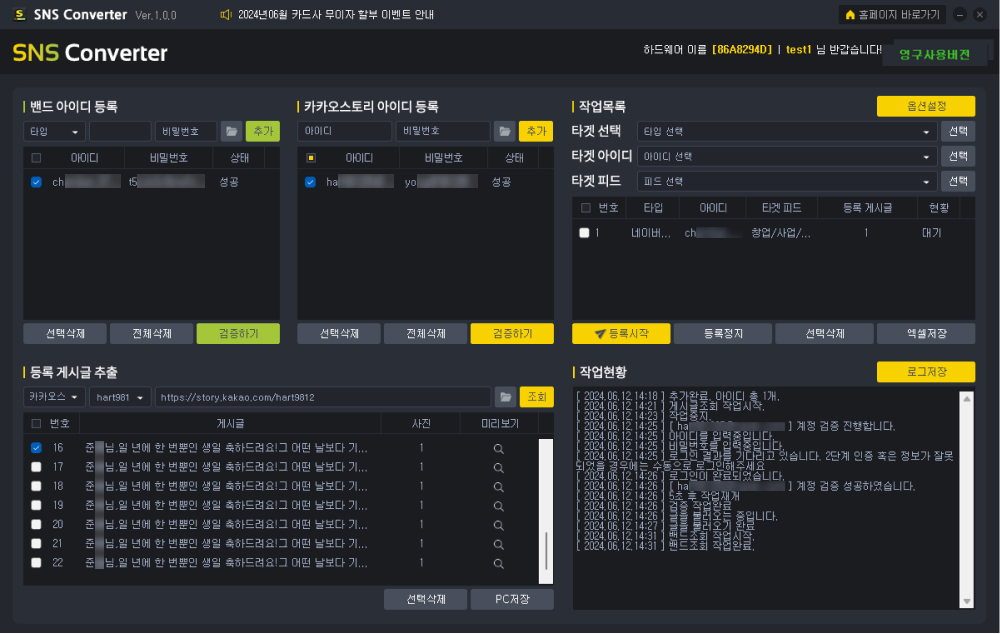The width and height of the screenshot is (1000, 634).
Task: Preview post number 20 with magnifier icon
Action: [499, 525]
